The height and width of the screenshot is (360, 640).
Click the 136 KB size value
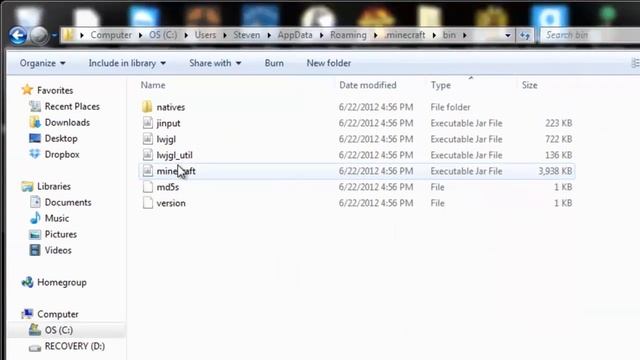[x=558, y=155]
